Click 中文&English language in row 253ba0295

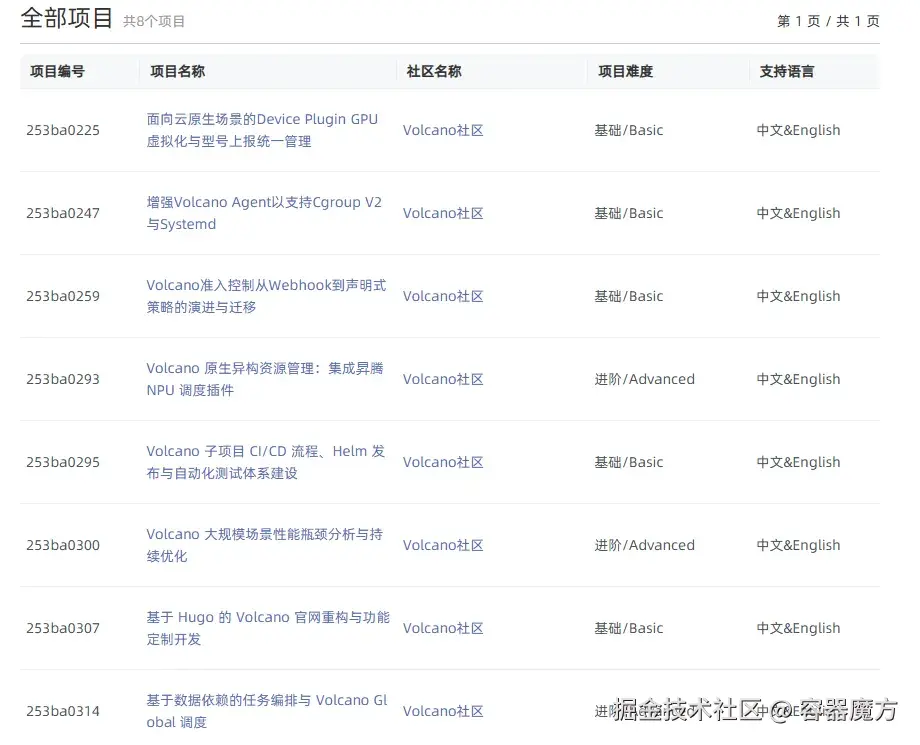(x=799, y=462)
